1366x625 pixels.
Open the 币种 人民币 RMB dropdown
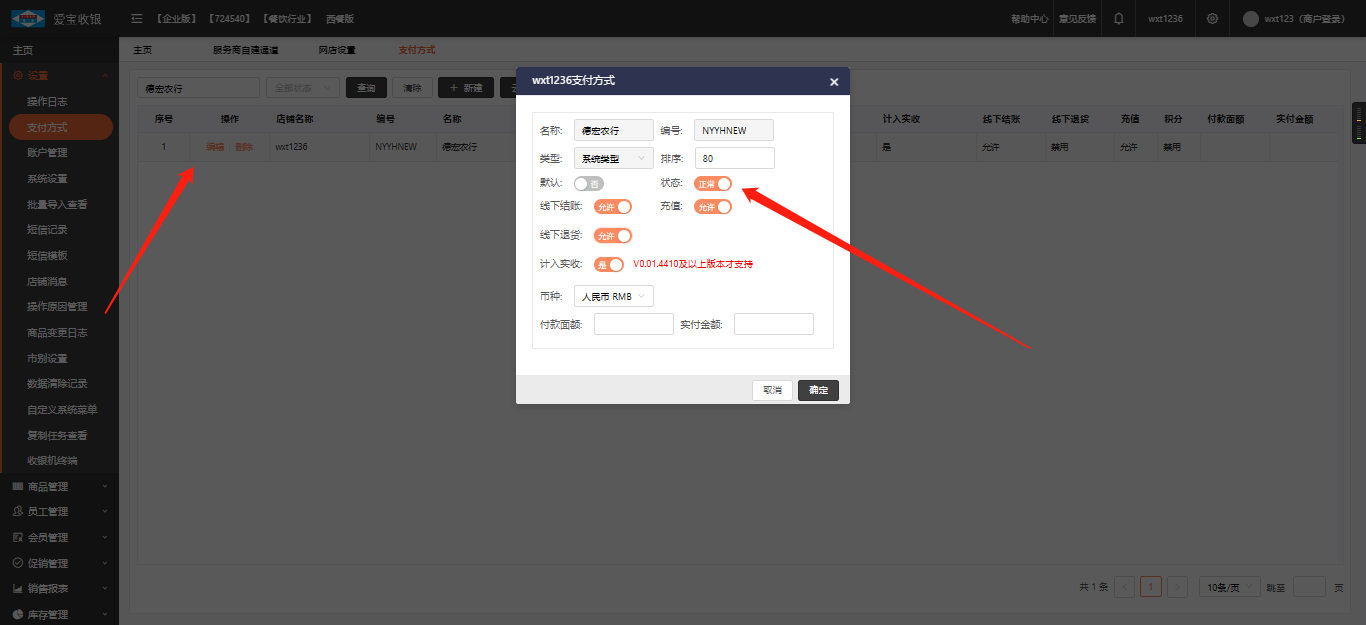coord(613,297)
